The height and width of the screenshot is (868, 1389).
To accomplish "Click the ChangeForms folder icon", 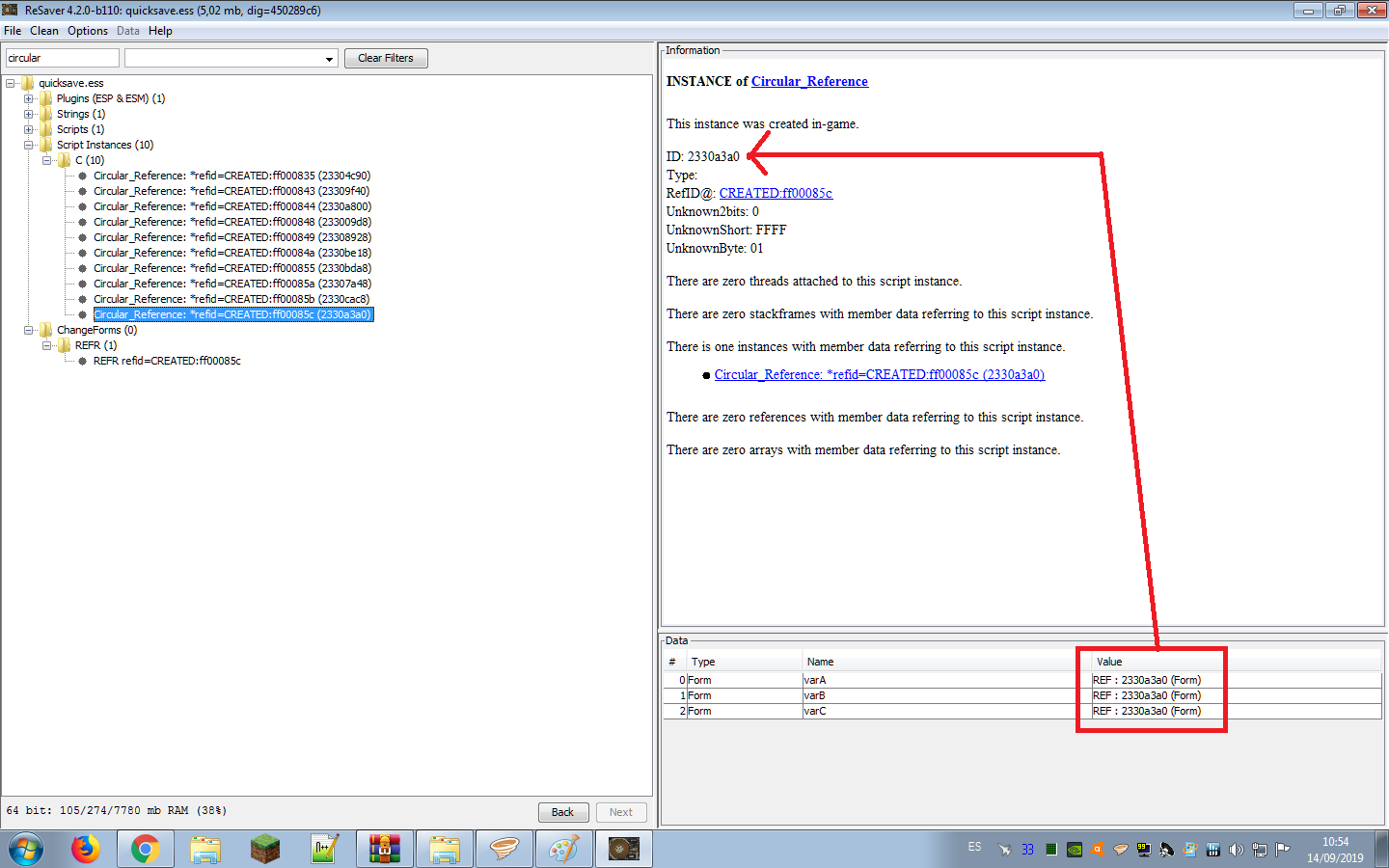I will pyautogui.click(x=46, y=330).
